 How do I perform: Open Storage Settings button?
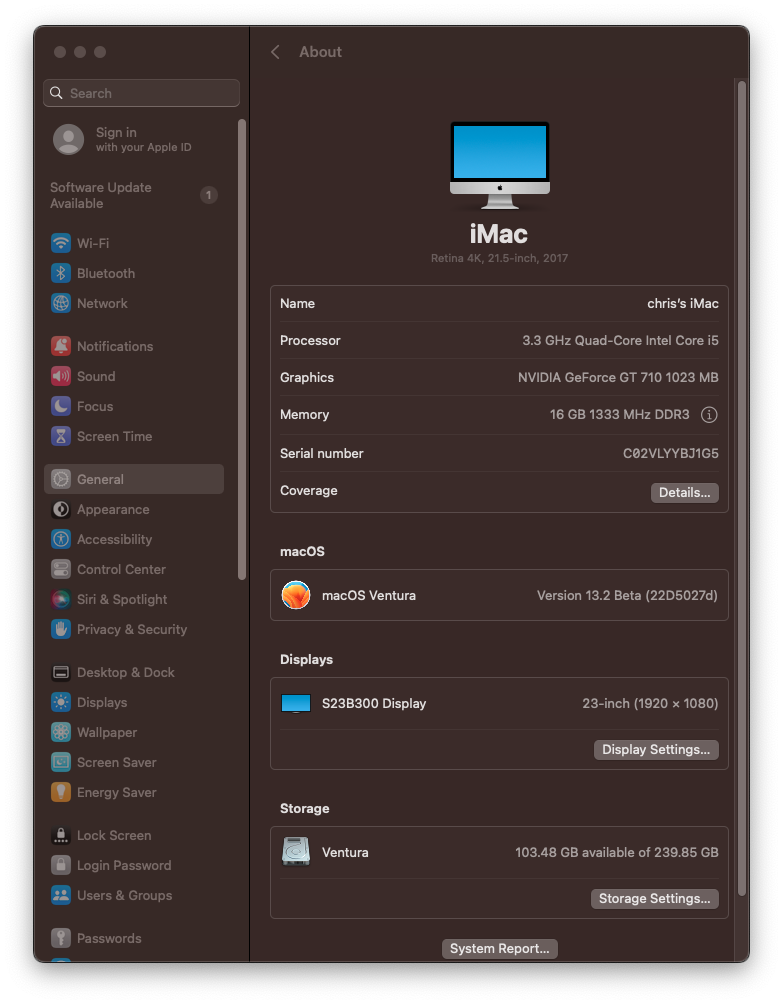pyautogui.click(x=654, y=900)
